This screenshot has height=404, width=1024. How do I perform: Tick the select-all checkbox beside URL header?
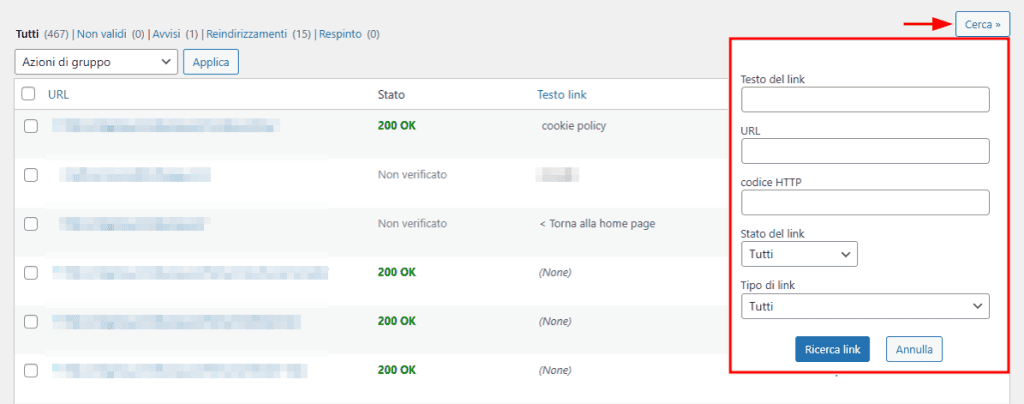pos(29,94)
